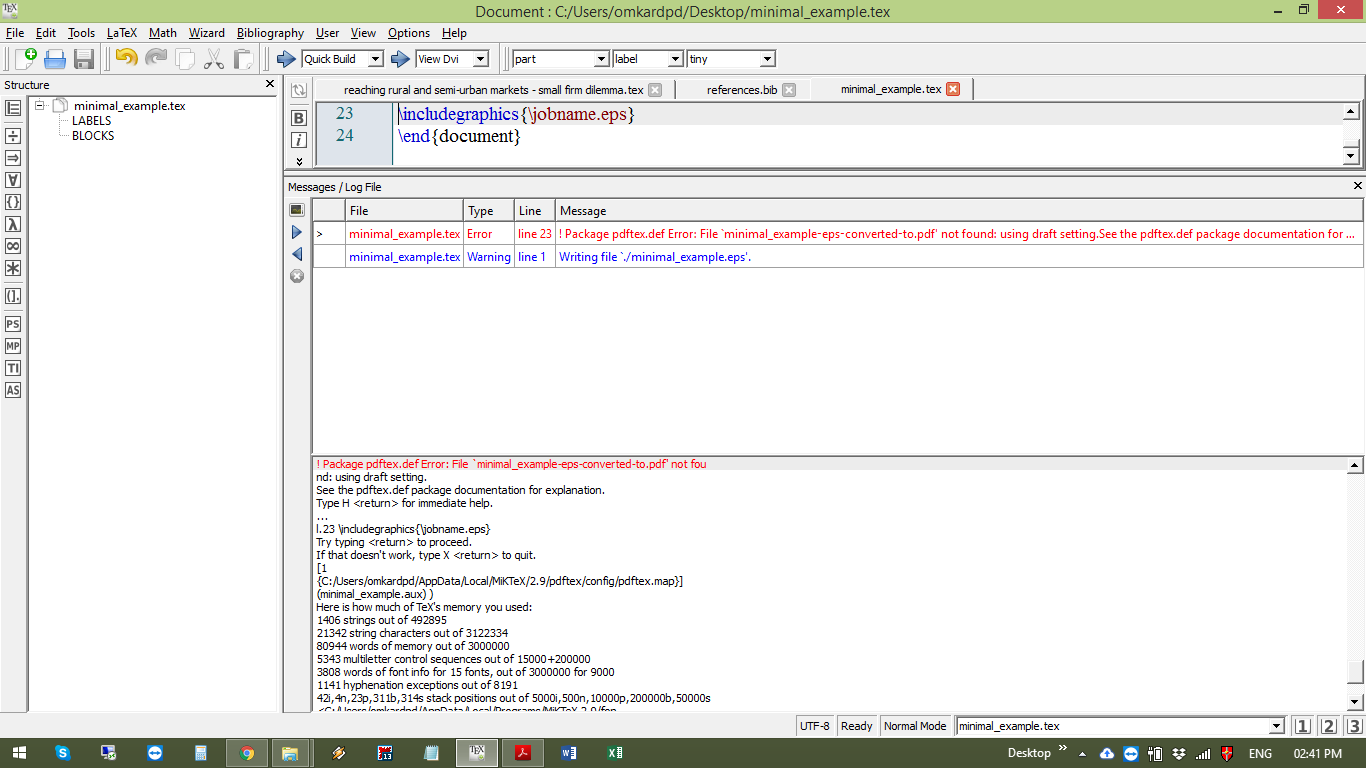The image size is (1366, 768).
Task: Jump to previous LaTeX error arrow
Action: (x=297, y=254)
